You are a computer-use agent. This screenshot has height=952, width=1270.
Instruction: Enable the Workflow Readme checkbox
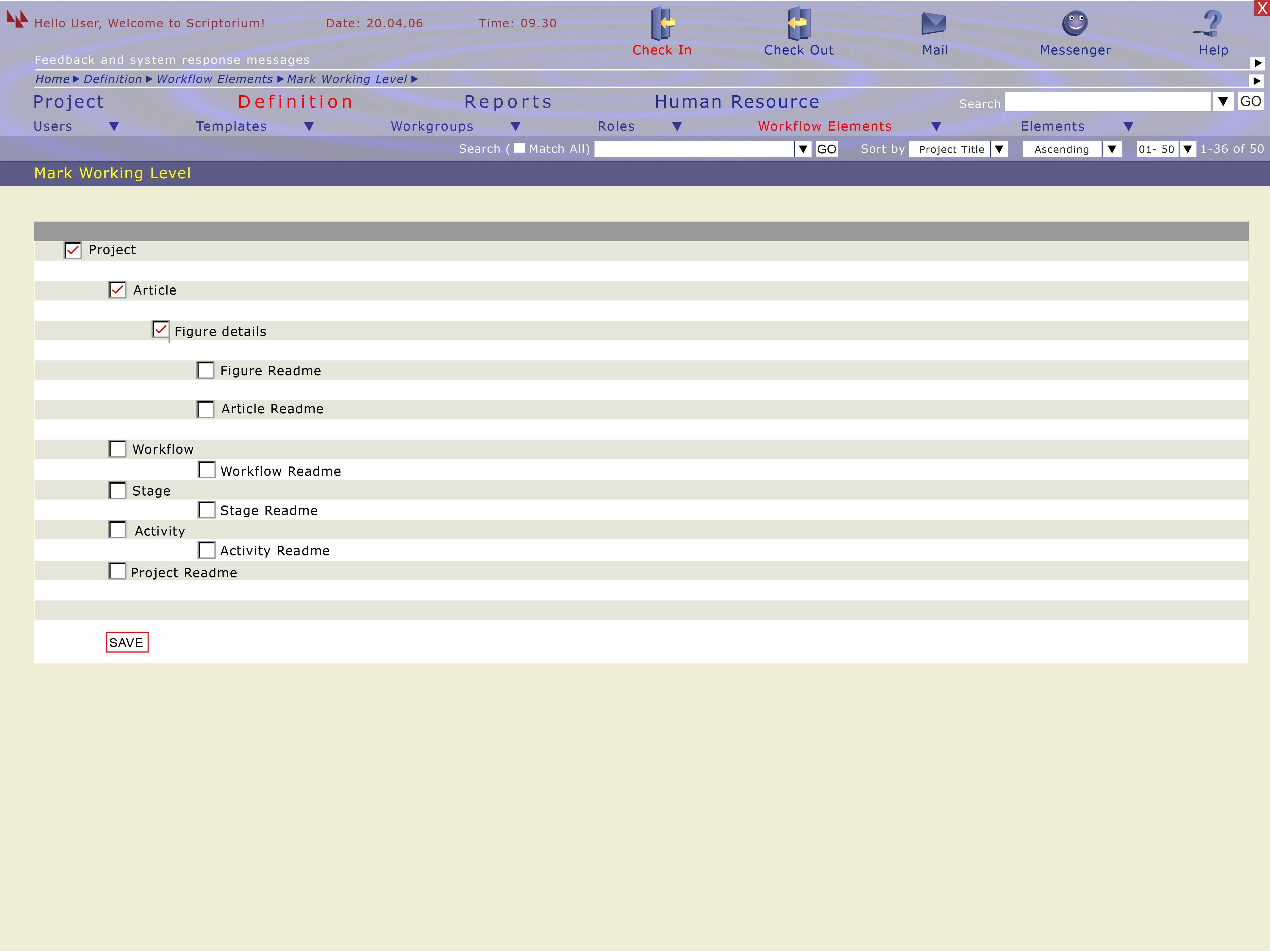tap(207, 470)
